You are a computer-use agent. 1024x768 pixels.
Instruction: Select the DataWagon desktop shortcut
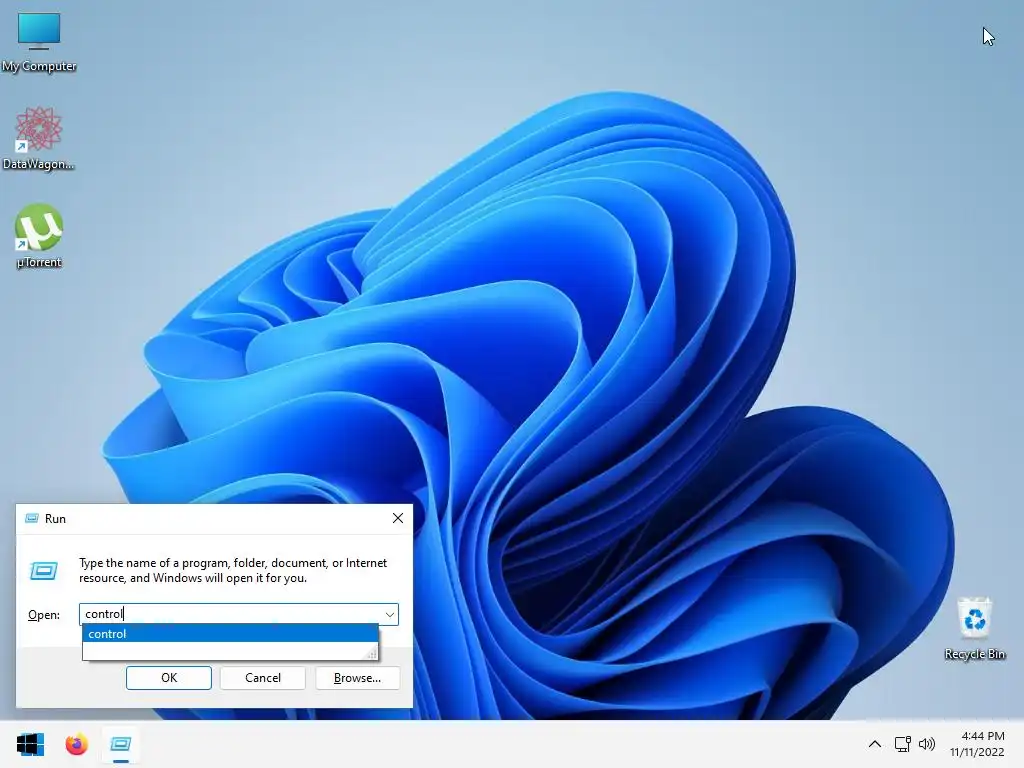tap(39, 138)
